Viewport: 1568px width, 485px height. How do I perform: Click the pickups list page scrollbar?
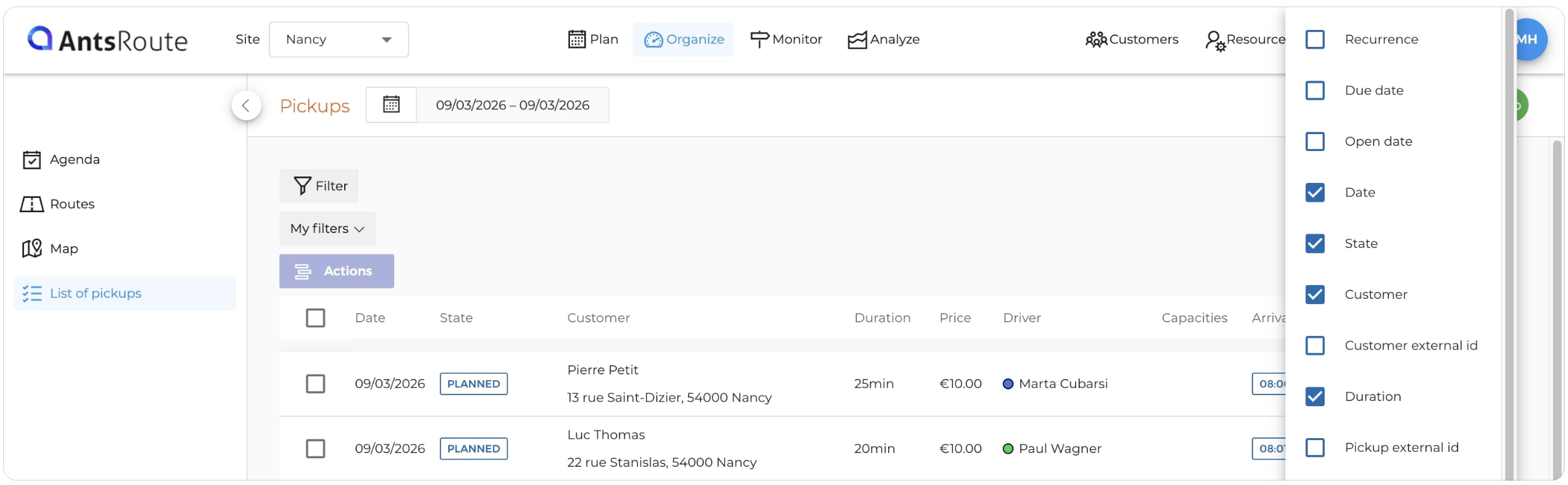click(x=1557, y=310)
